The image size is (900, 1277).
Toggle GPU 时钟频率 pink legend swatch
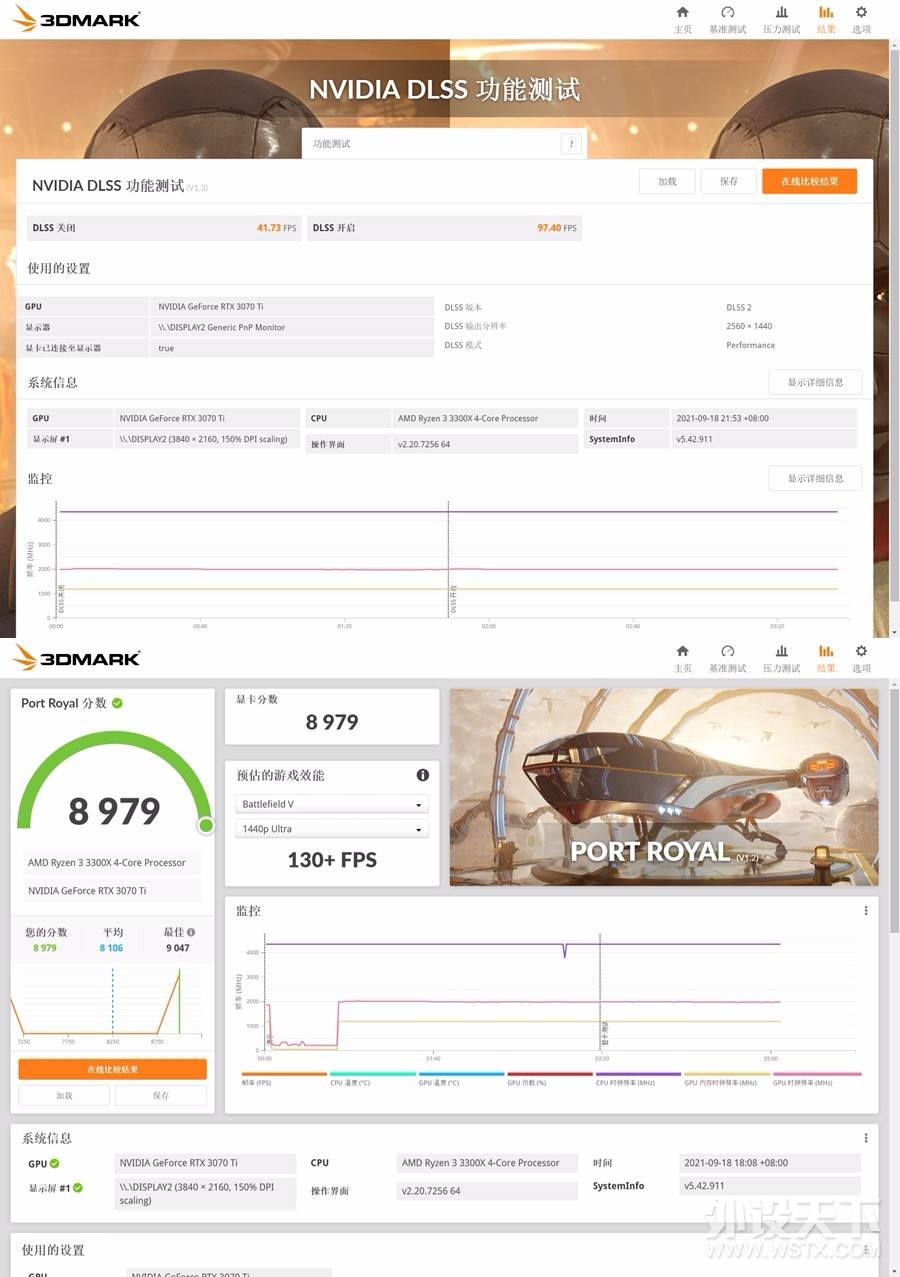(817, 1075)
